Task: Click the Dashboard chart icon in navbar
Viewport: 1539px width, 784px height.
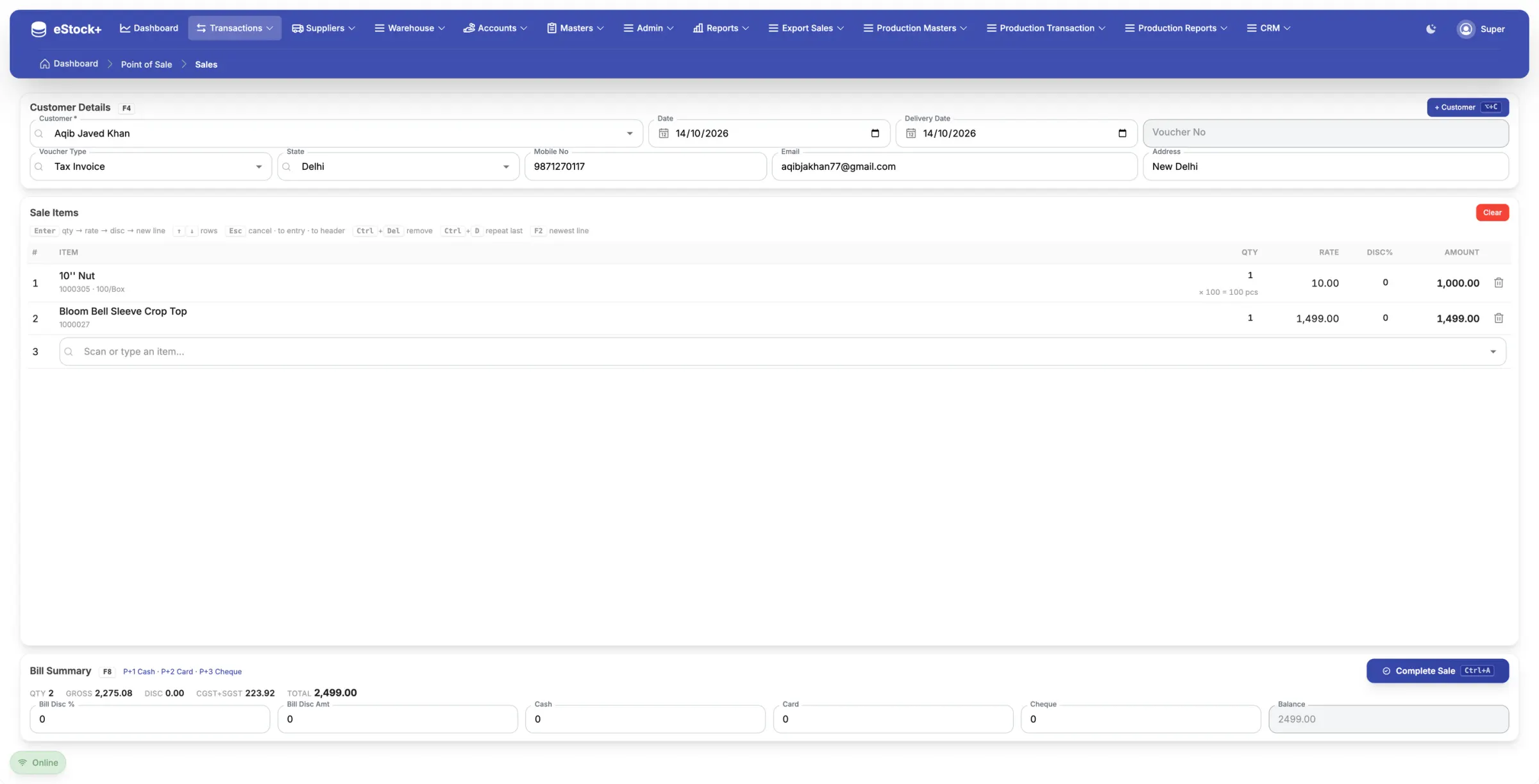Action: pyautogui.click(x=125, y=28)
